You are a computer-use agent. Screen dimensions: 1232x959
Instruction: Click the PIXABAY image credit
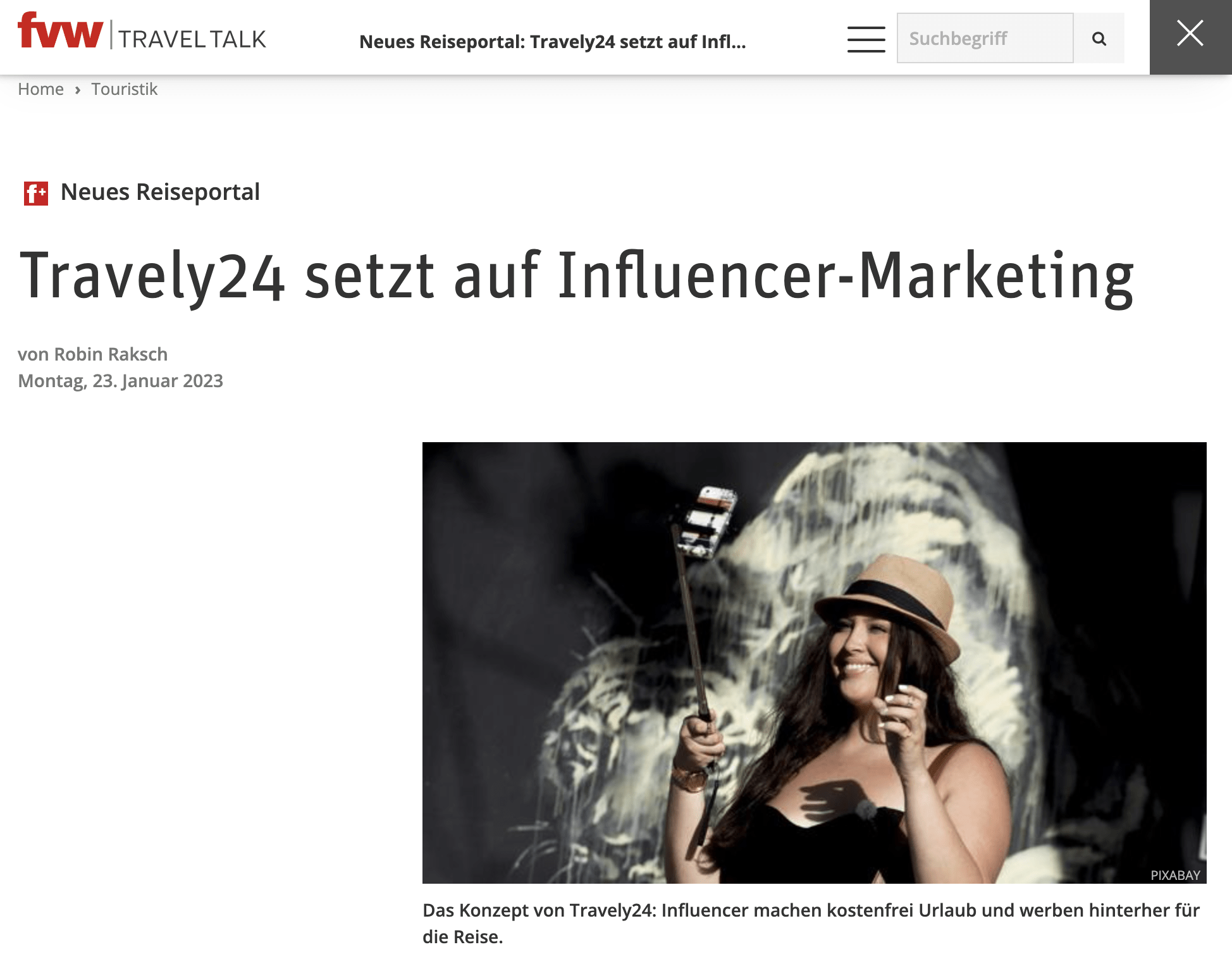click(1175, 875)
